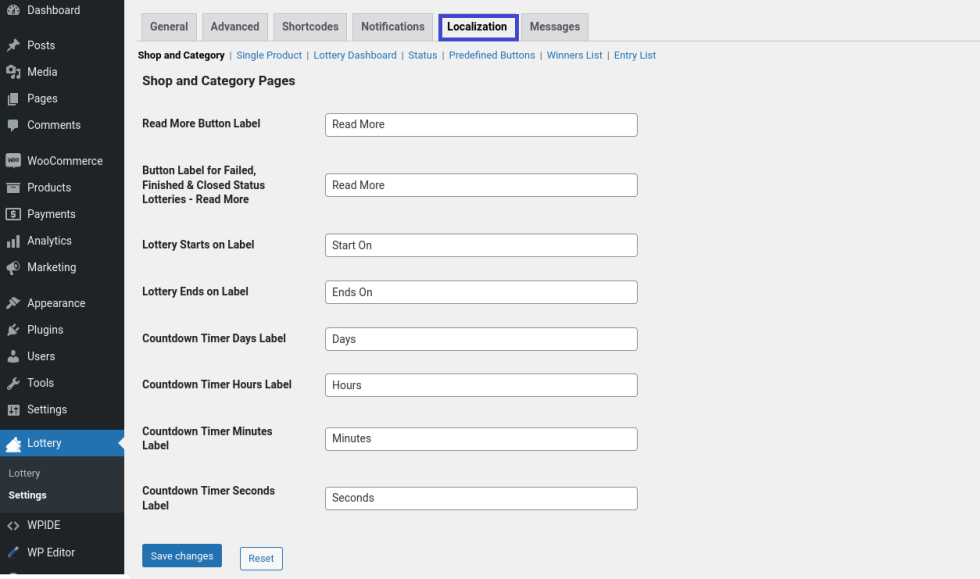980x579 pixels.
Task: Click the Plugins plug icon
Action: click(x=13, y=330)
